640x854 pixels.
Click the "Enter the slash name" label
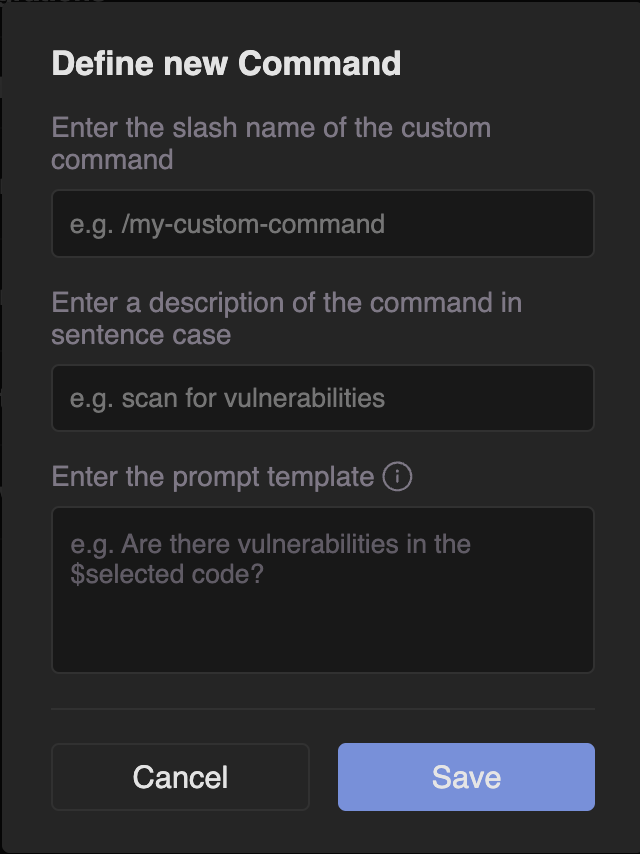pos(270,129)
